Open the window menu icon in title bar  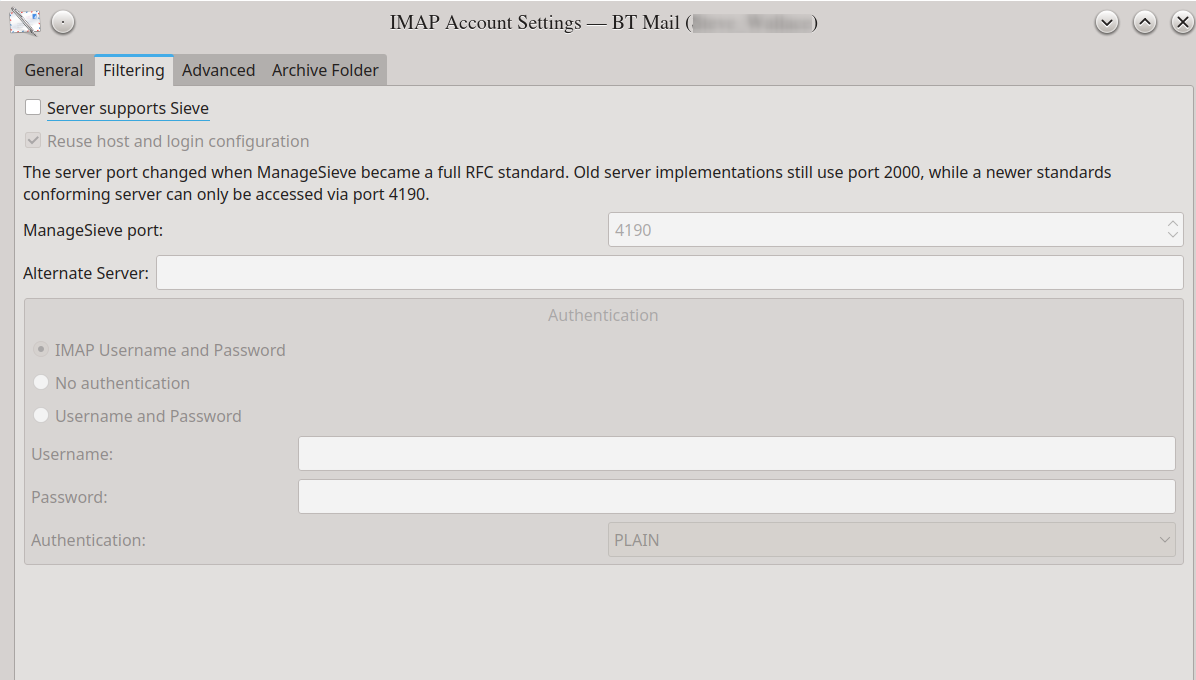click(24, 22)
